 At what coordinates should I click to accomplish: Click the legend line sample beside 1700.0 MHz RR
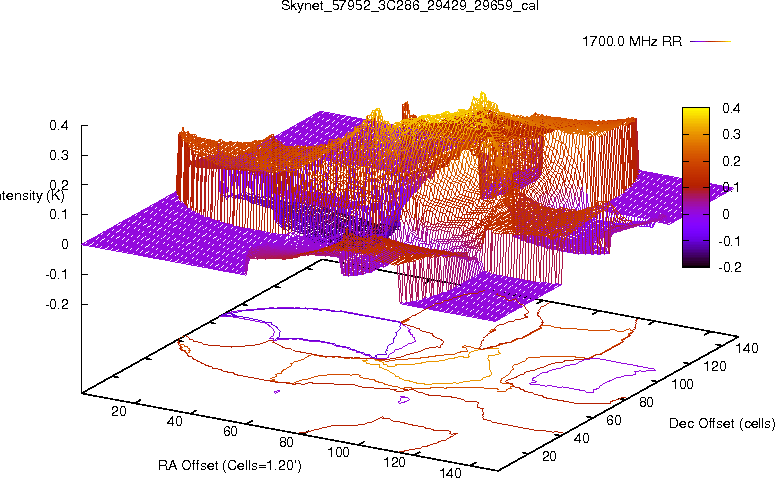tap(710, 42)
